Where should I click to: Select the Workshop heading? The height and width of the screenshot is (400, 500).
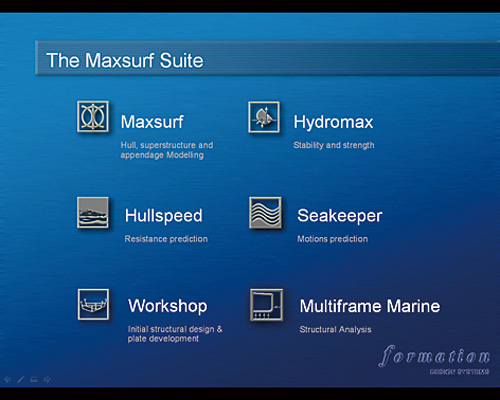168,306
